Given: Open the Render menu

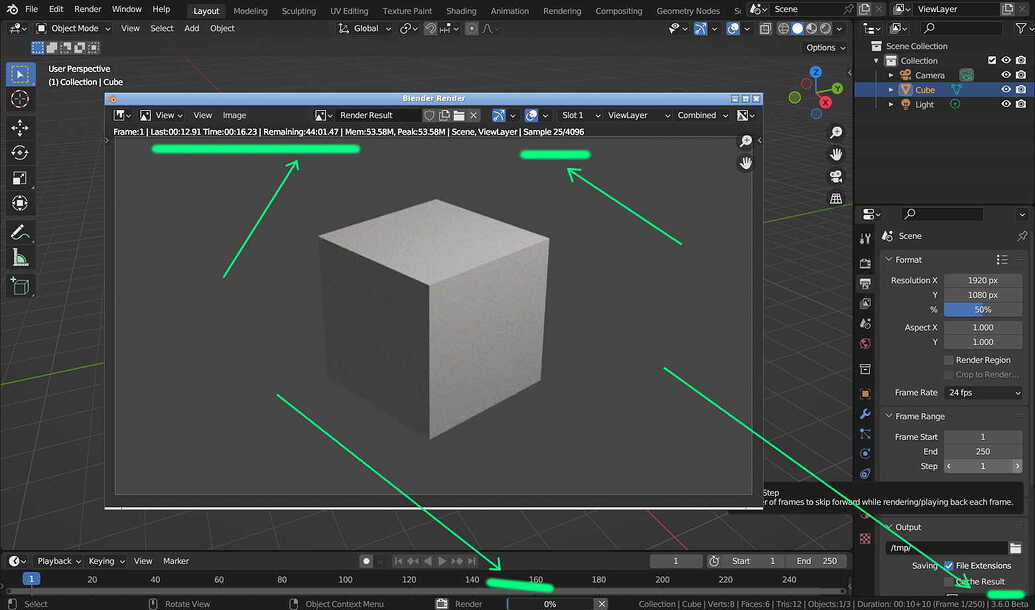Looking at the screenshot, I should (x=88, y=9).
